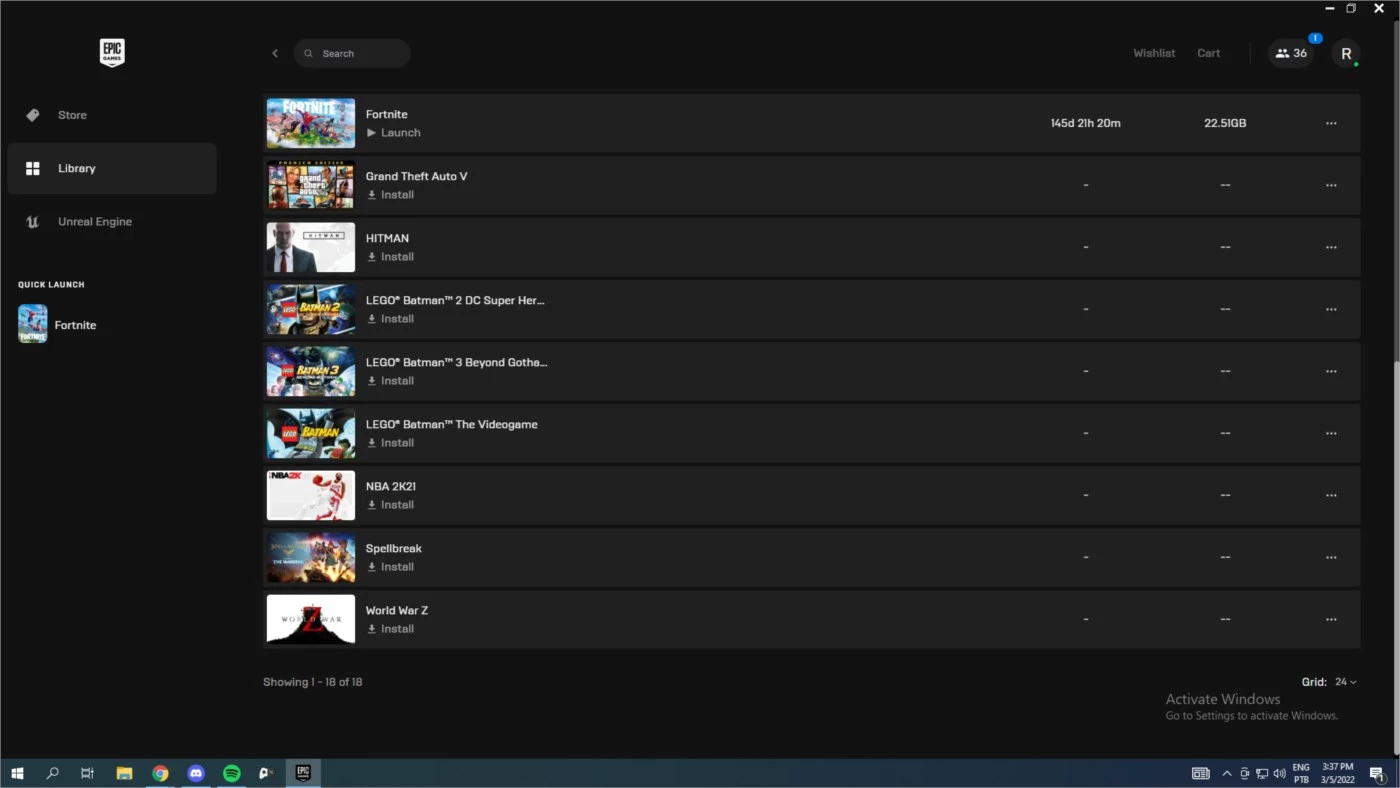Click inside the Search field

[352, 53]
